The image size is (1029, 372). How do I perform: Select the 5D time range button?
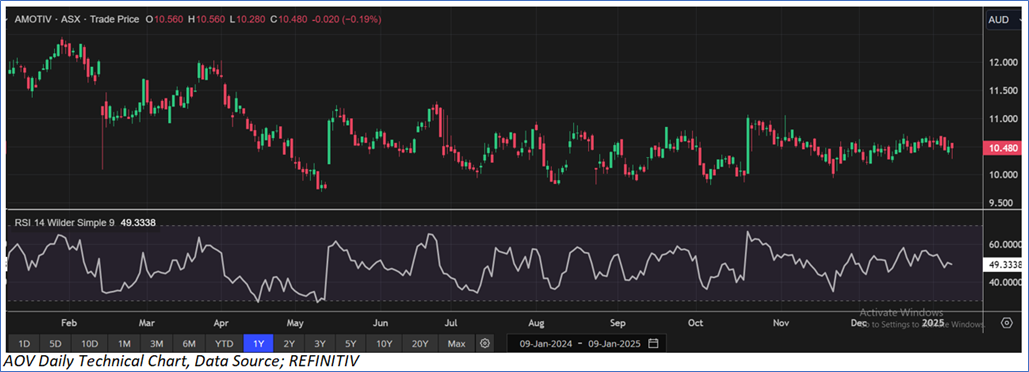pyautogui.click(x=56, y=343)
